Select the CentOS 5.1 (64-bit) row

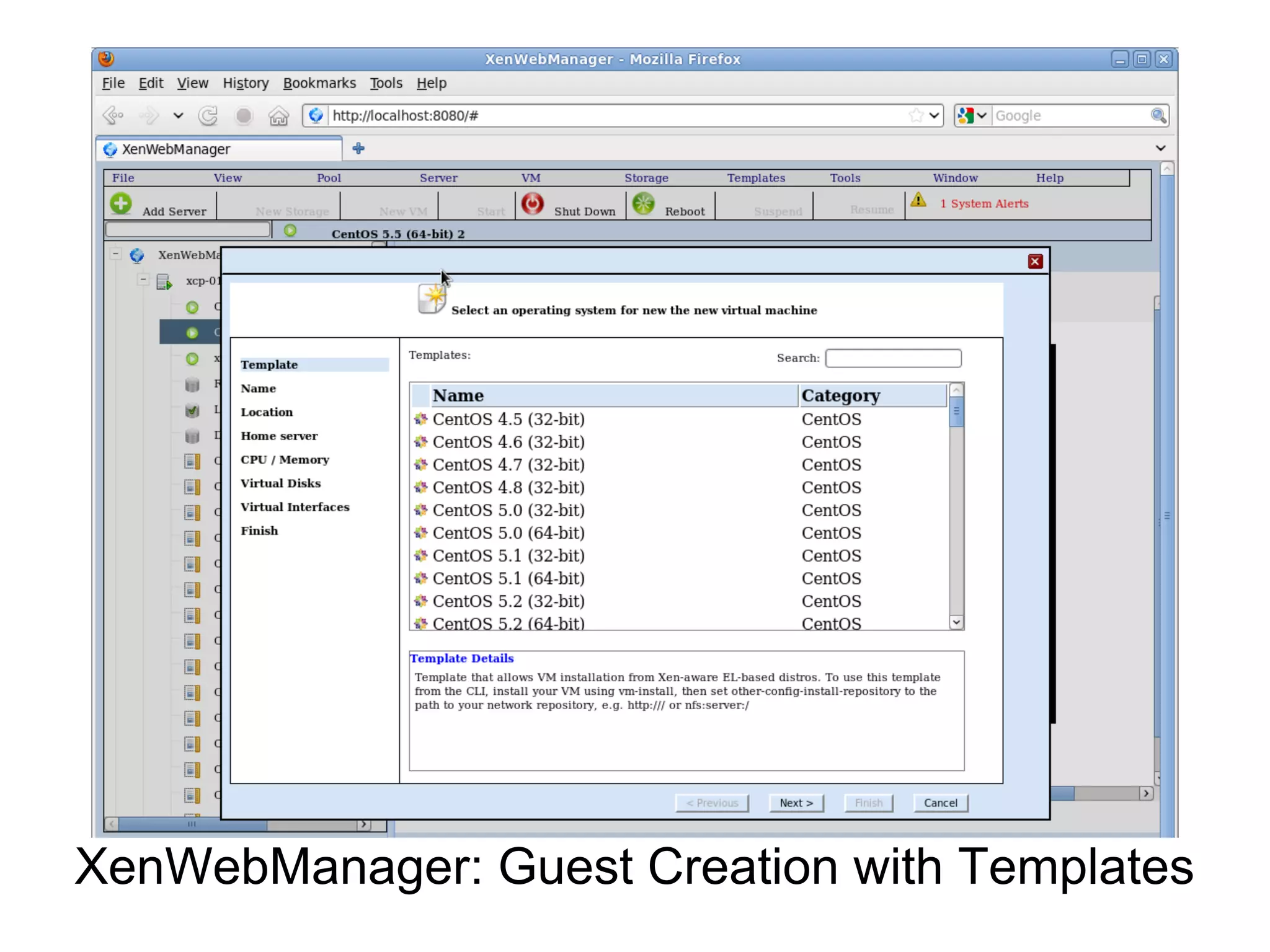(x=680, y=579)
